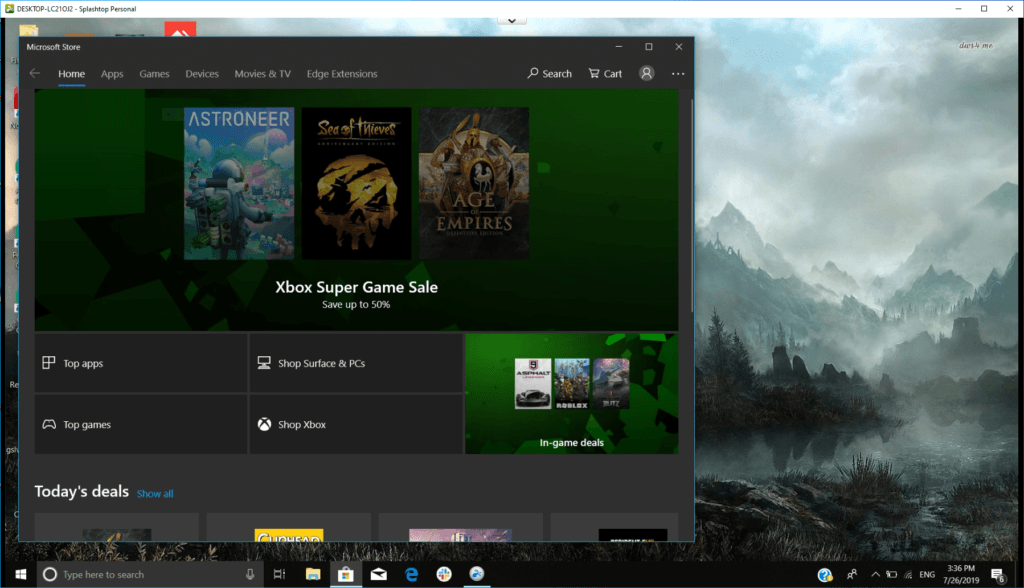
Task: Open the Splashtop dropdown arrow at screen top
Action: 511,19
